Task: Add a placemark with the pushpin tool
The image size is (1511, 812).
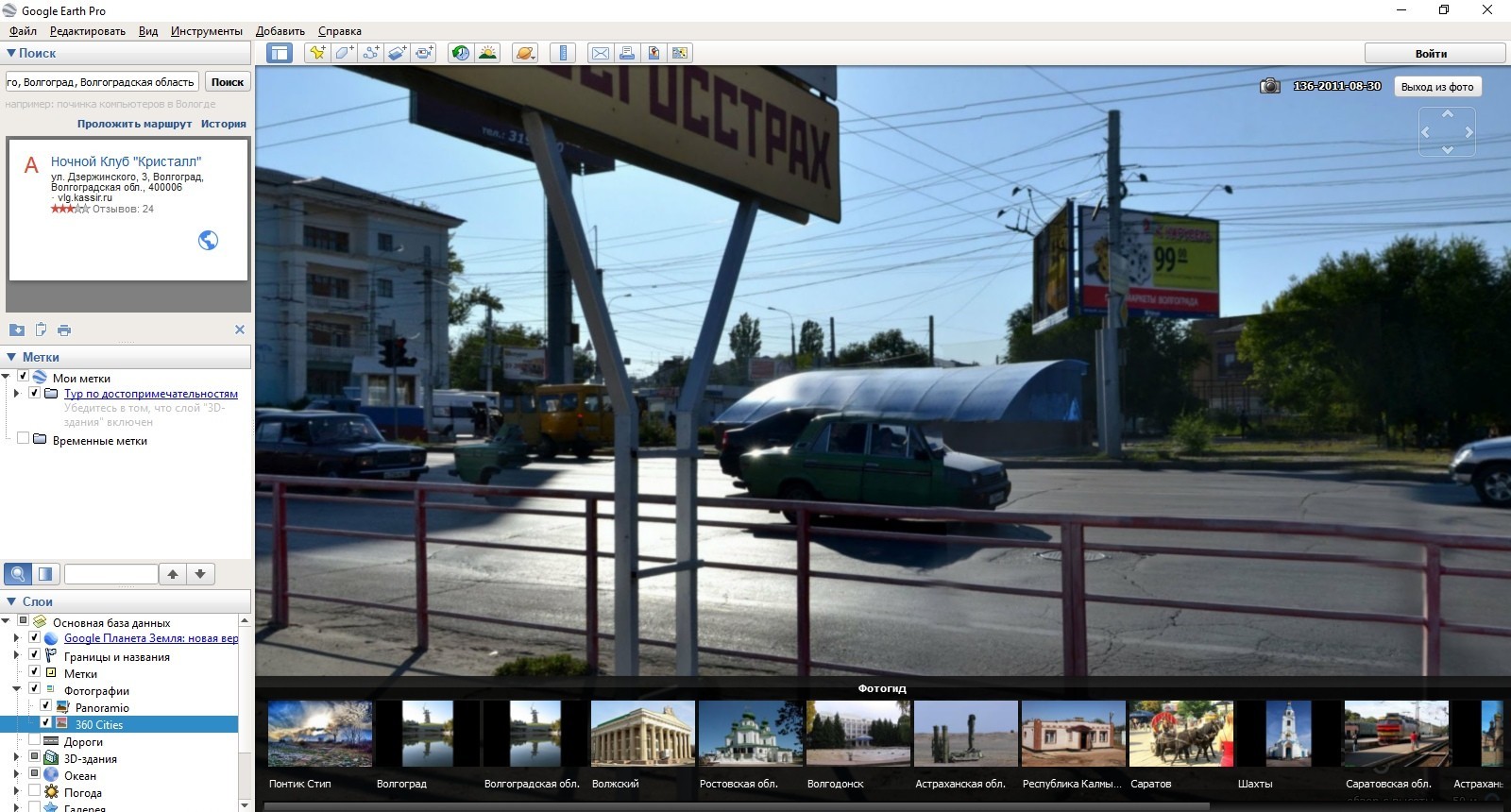Action: [x=317, y=53]
